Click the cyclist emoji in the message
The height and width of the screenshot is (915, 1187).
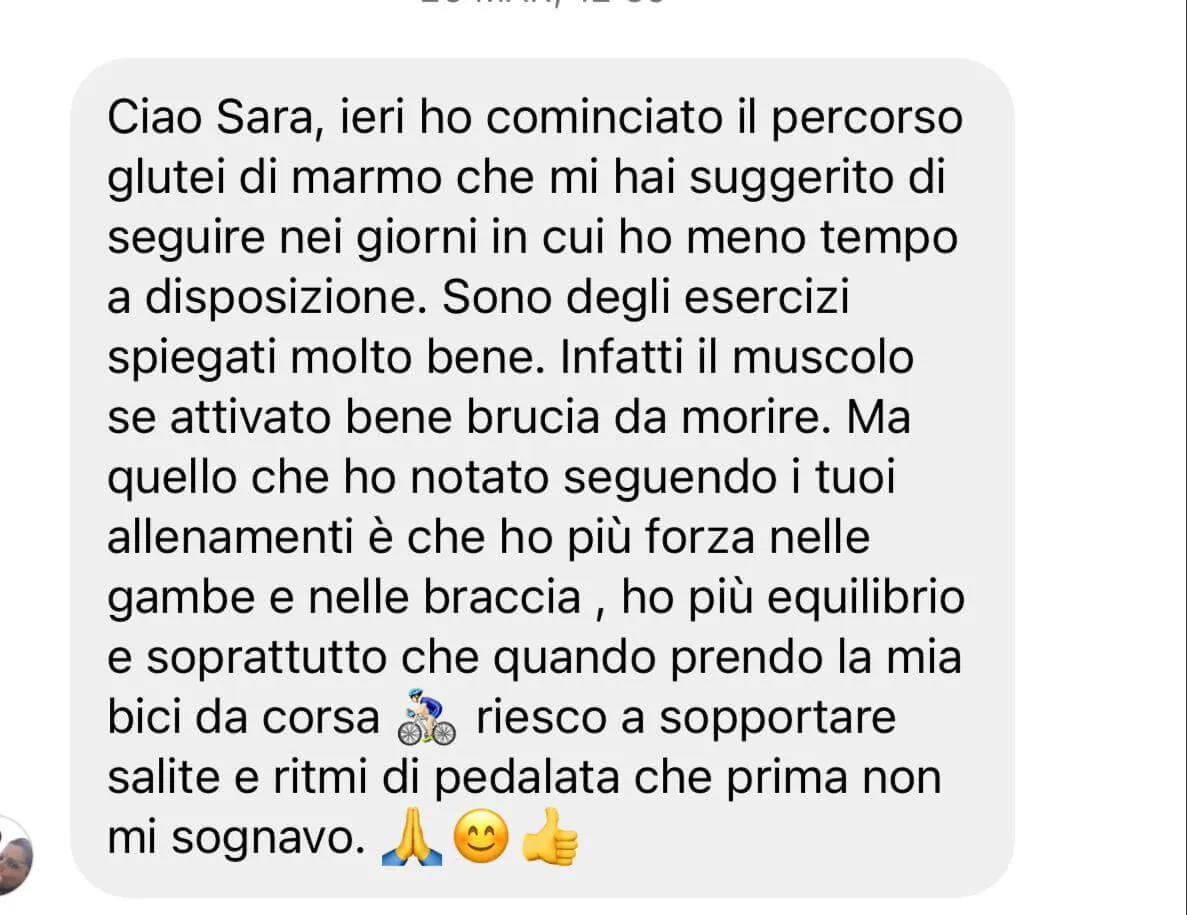pyautogui.click(x=427, y=717)
